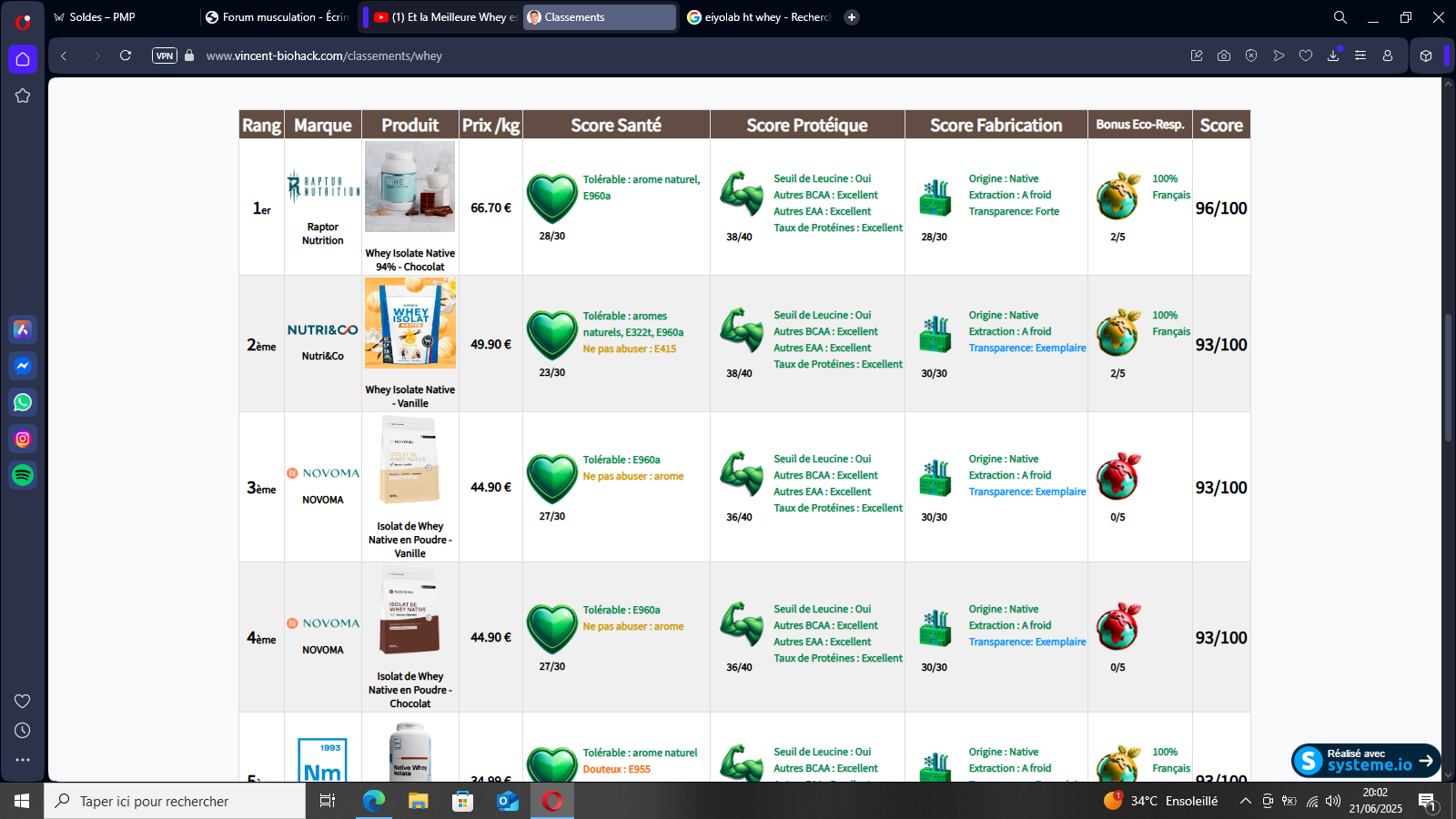Reload the current page
This screenshot has width=1456, height=819.
(x=126, y=56)
